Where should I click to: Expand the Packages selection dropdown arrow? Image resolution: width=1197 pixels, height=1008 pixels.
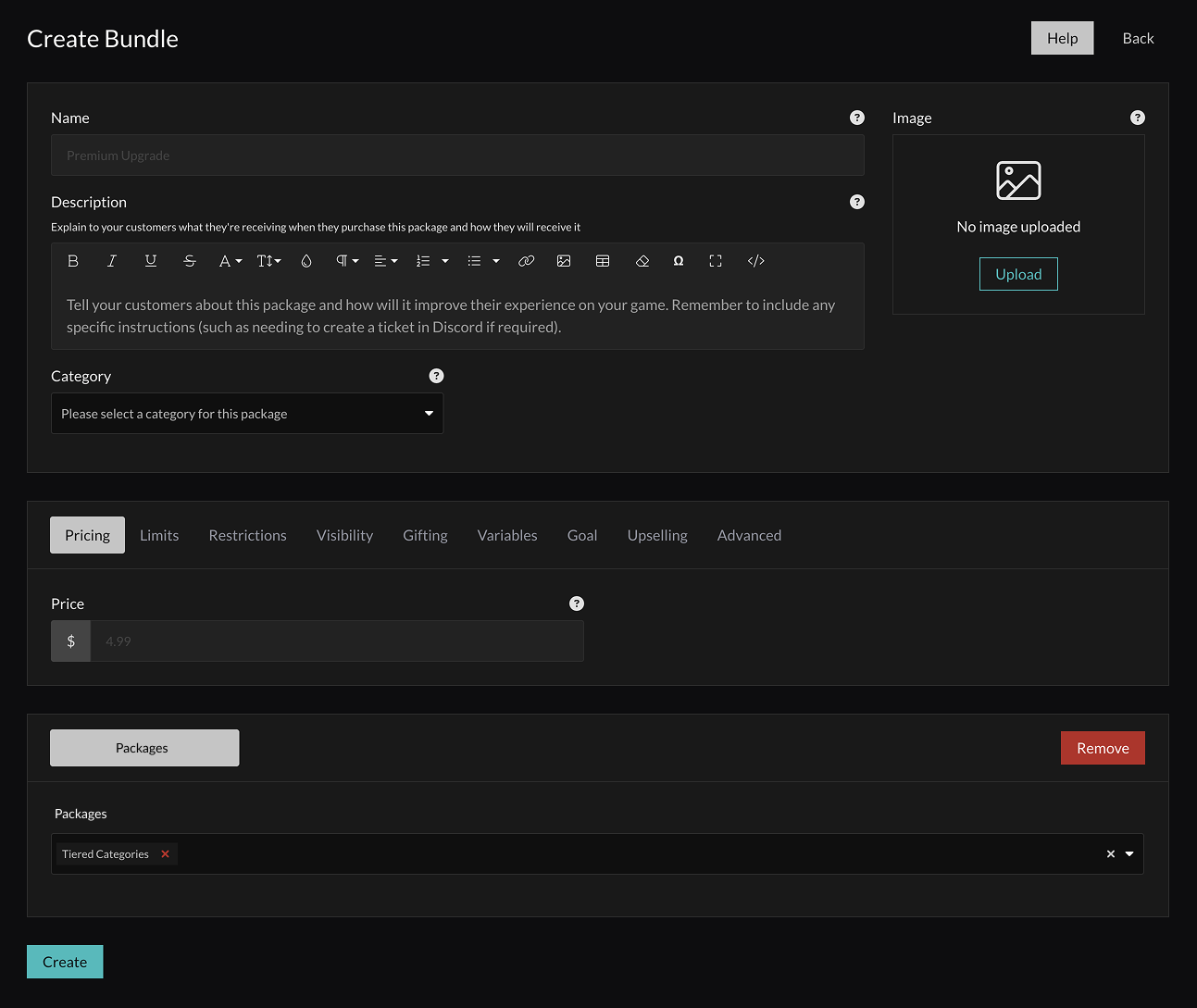(x=1128, y=853)
